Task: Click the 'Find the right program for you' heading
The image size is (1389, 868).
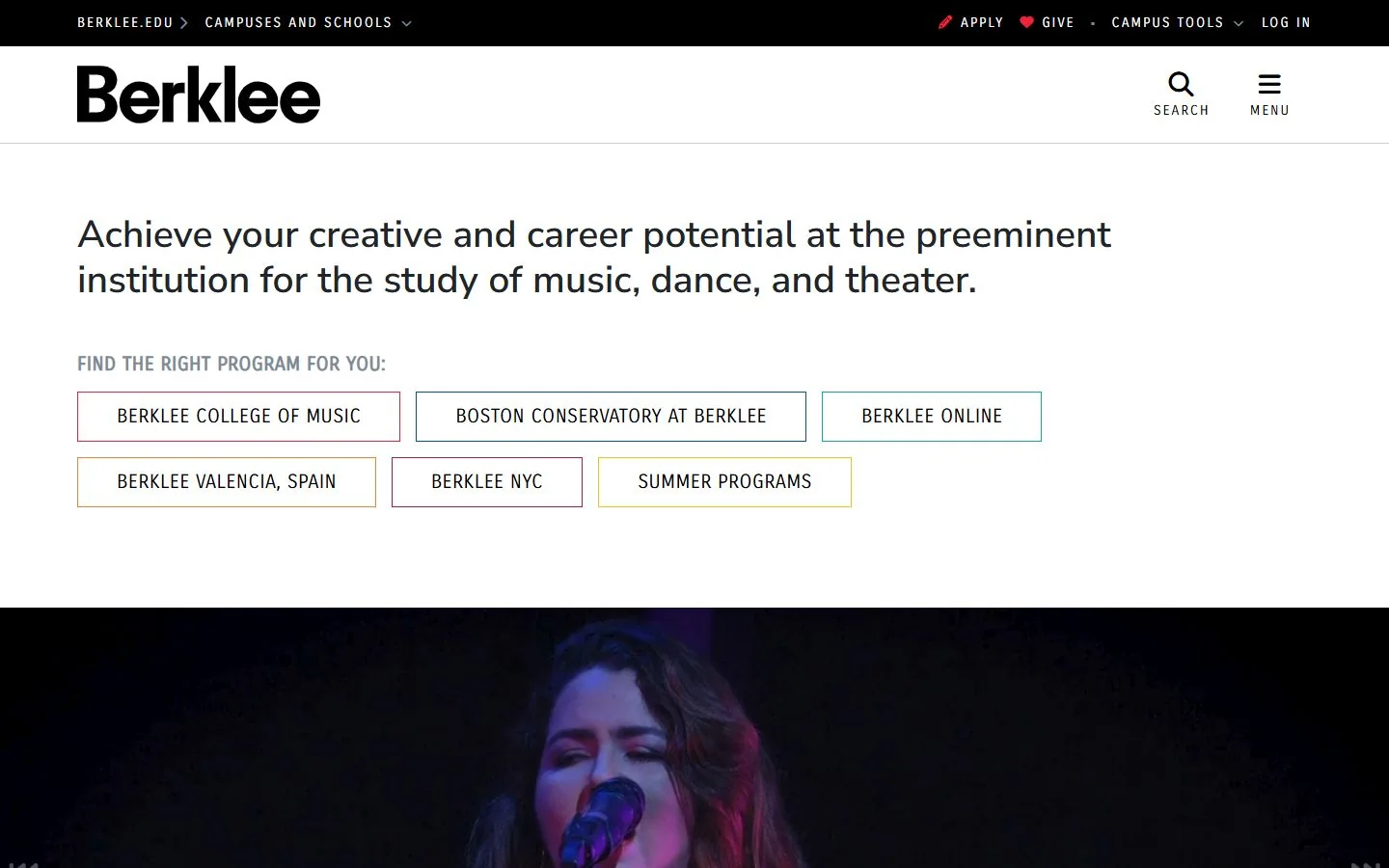Action: tap(231, 364)
